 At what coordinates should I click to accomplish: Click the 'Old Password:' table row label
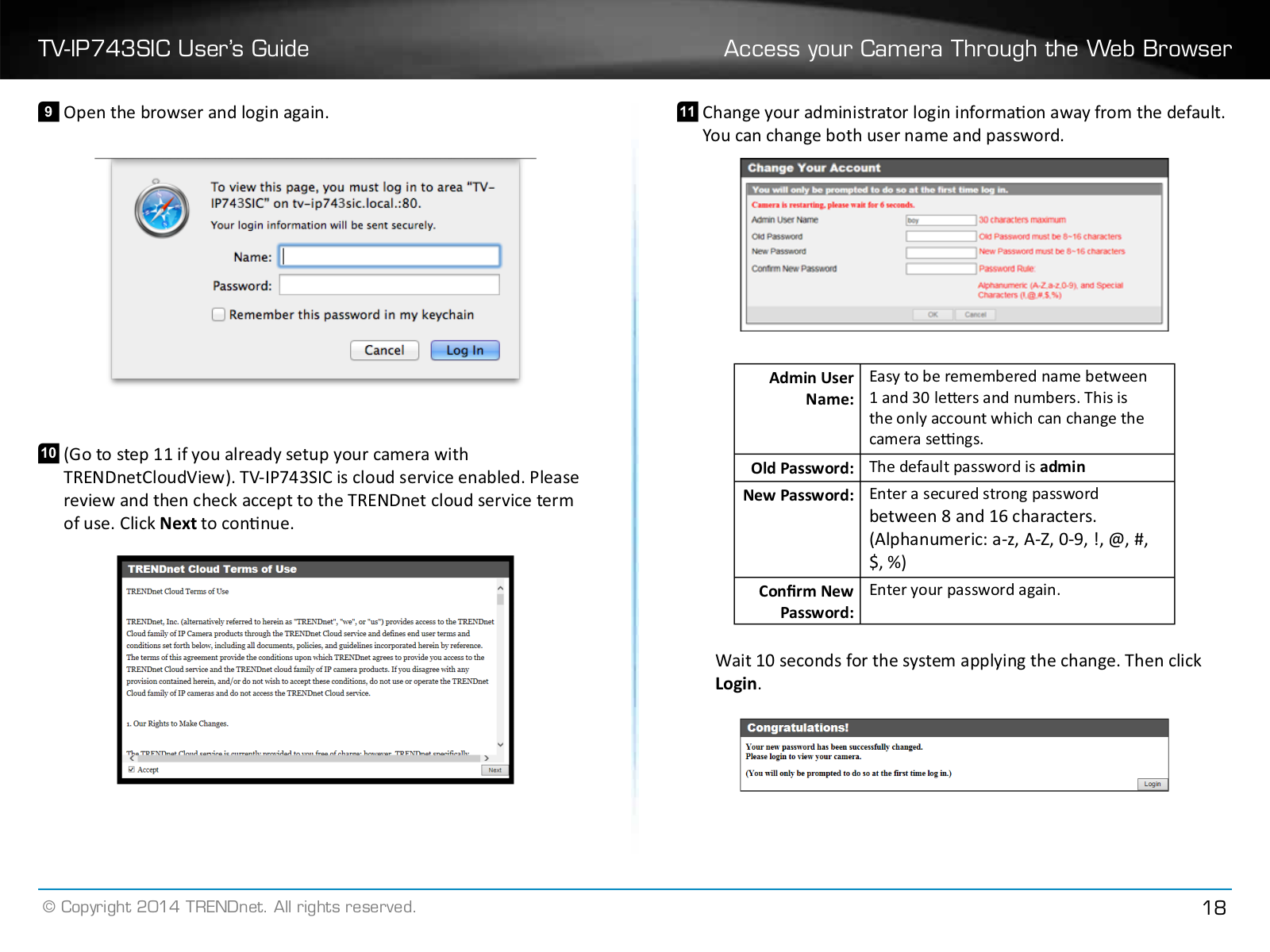click(x=802, y=468)
